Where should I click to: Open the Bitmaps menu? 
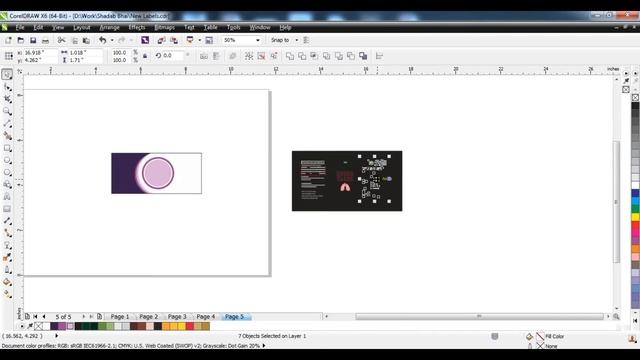click(164, 27)
